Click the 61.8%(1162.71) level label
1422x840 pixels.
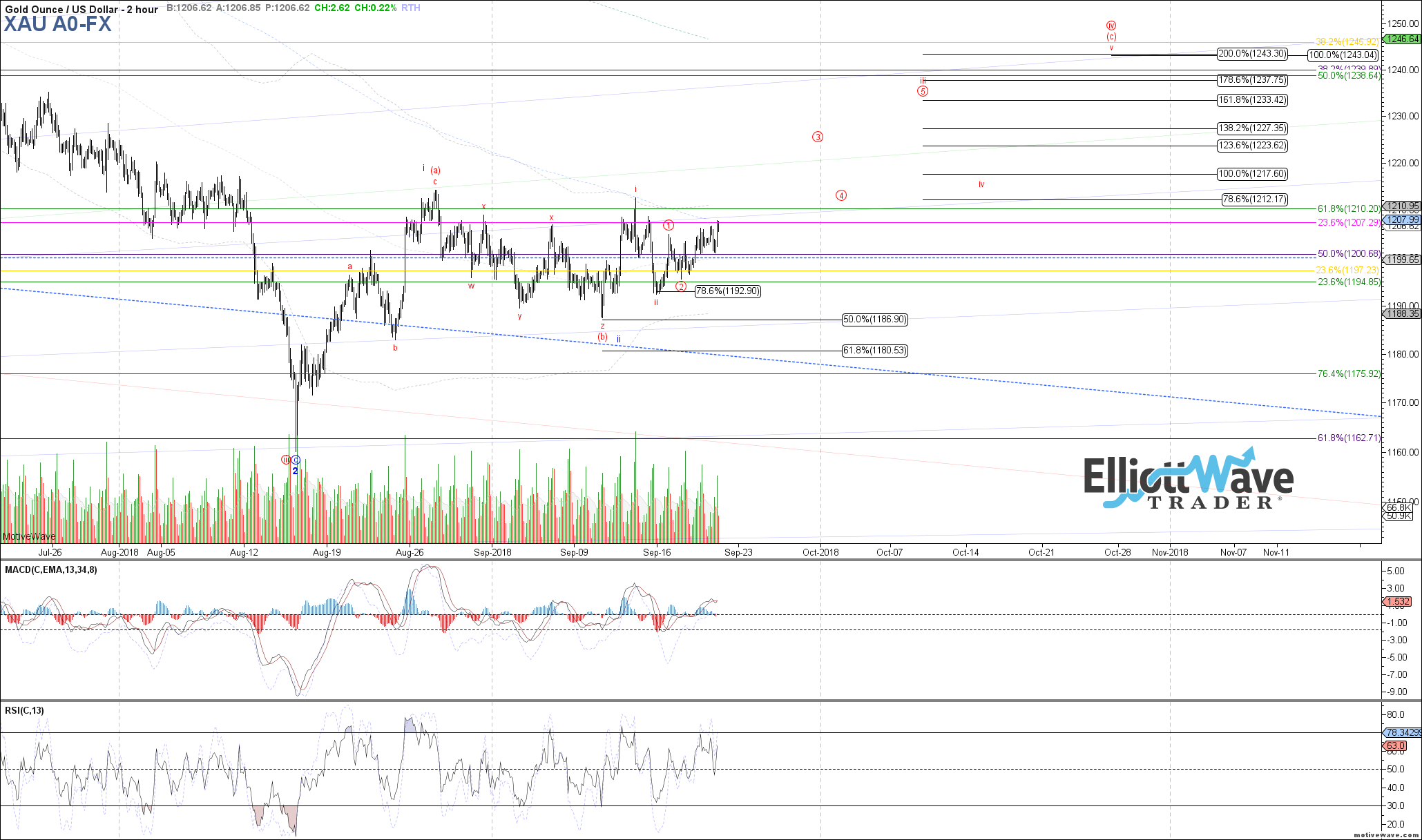(1349, 438)
